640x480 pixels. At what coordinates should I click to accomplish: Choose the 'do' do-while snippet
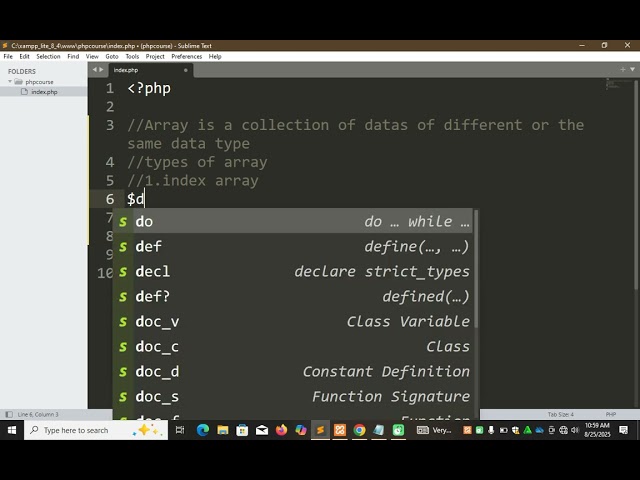pos(293,222)
